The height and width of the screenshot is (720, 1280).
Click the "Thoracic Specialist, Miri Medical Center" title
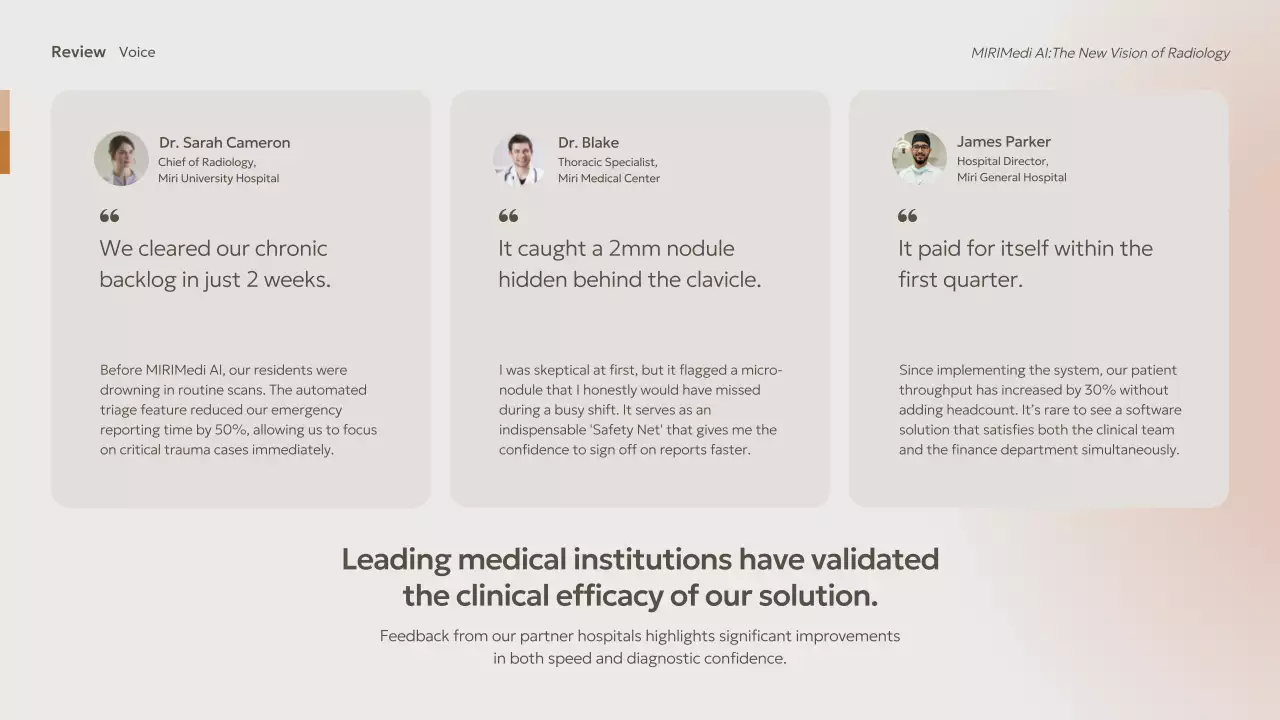(x=608, y=170)
